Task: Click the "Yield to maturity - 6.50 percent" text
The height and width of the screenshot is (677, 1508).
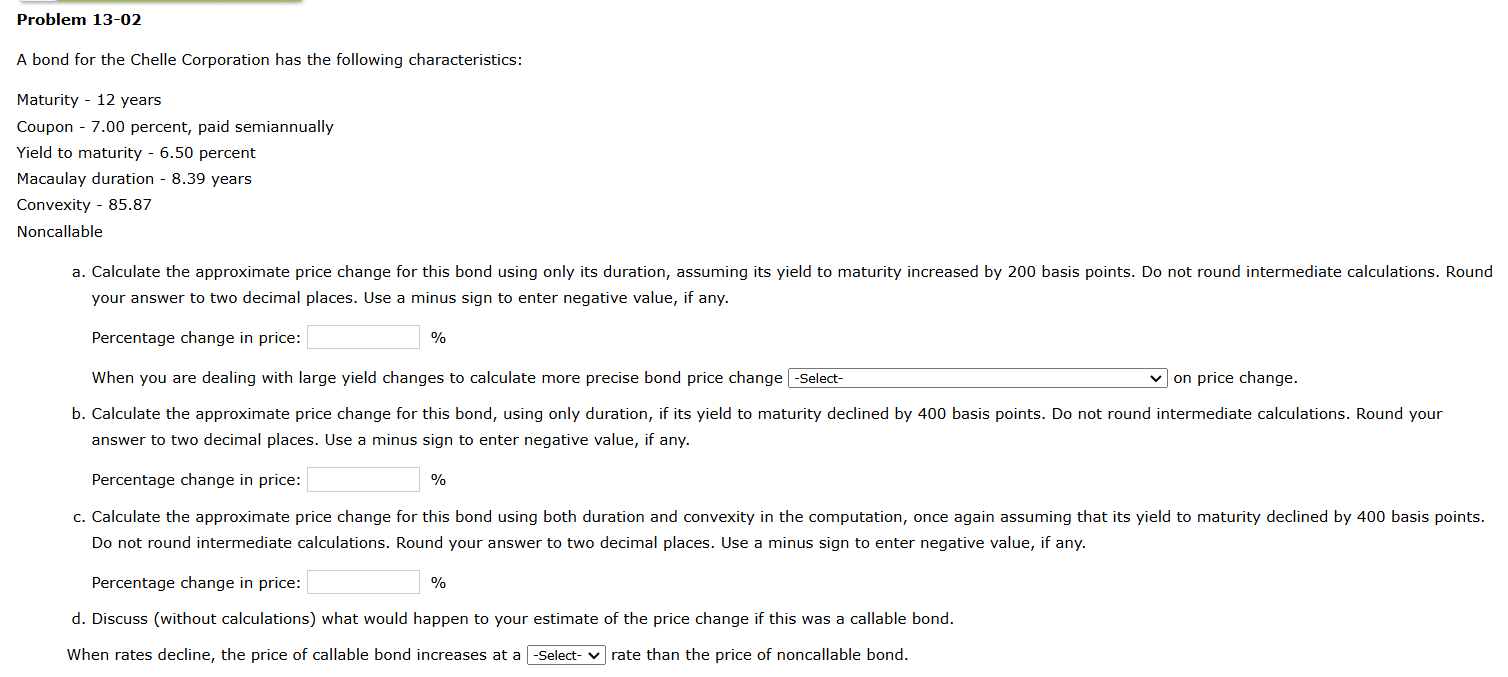Action: pos(135,152)
